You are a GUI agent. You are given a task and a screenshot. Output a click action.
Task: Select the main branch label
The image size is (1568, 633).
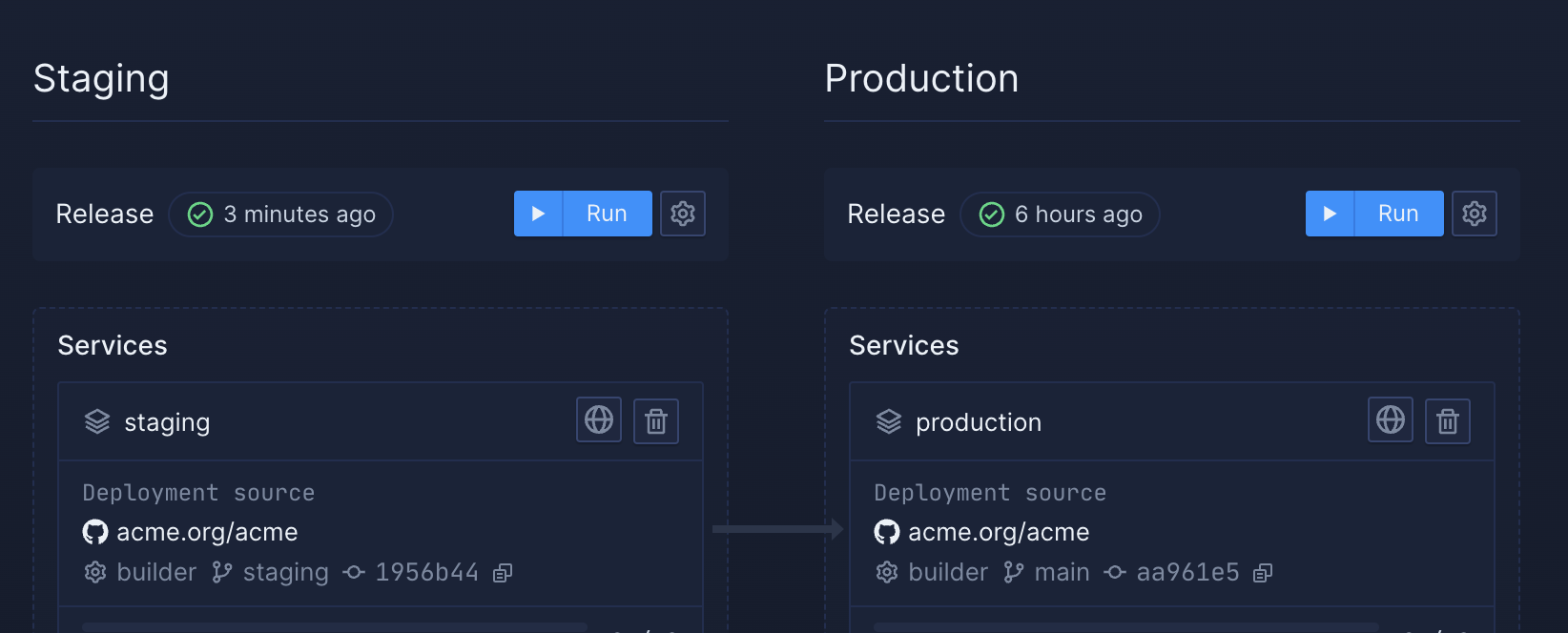click(x=1061, y=572)
